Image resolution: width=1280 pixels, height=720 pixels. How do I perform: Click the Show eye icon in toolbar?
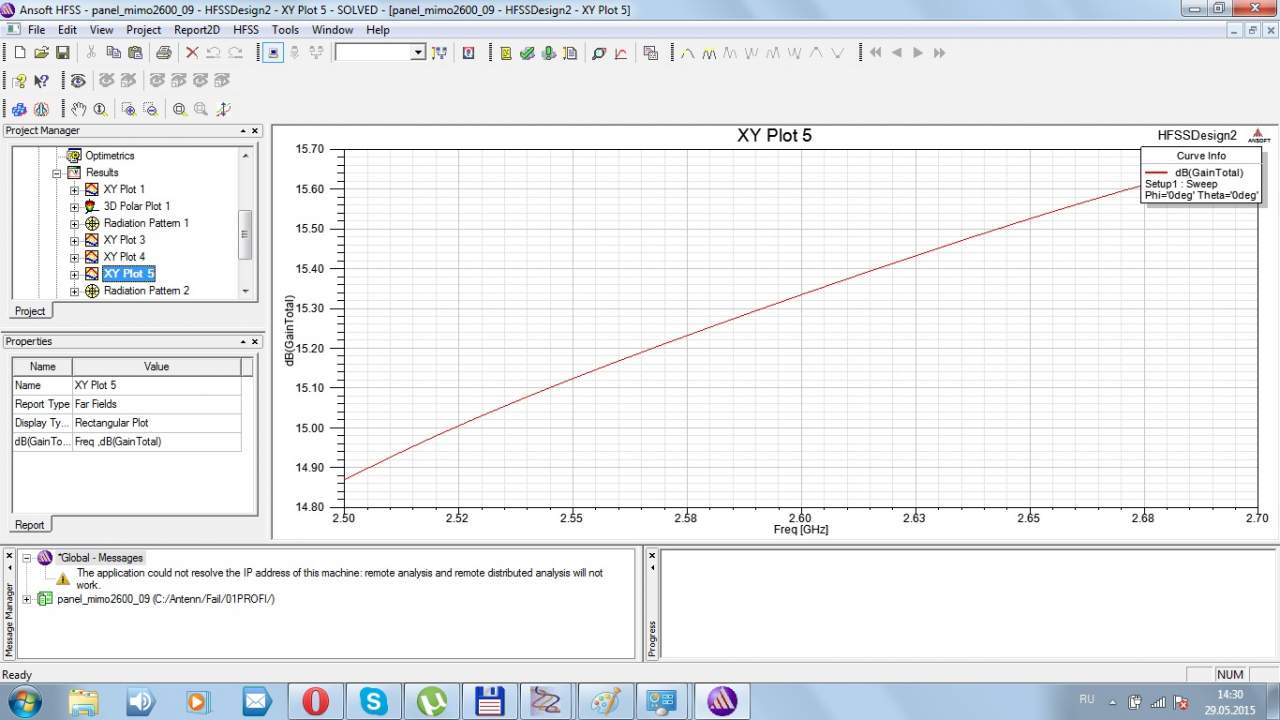click(x=77, y=81)
